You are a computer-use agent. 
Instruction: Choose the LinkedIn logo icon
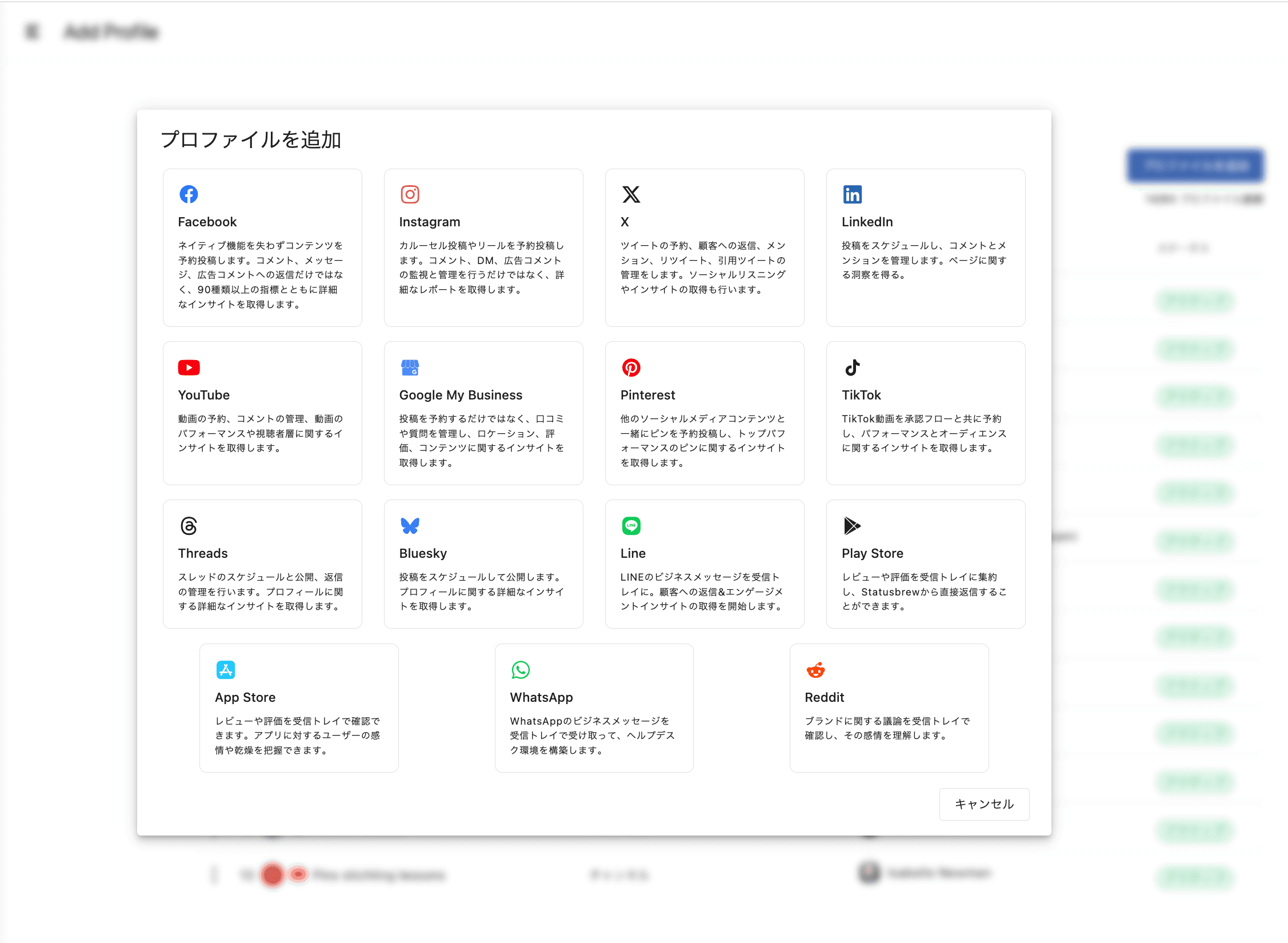click(x=852, y=194)
